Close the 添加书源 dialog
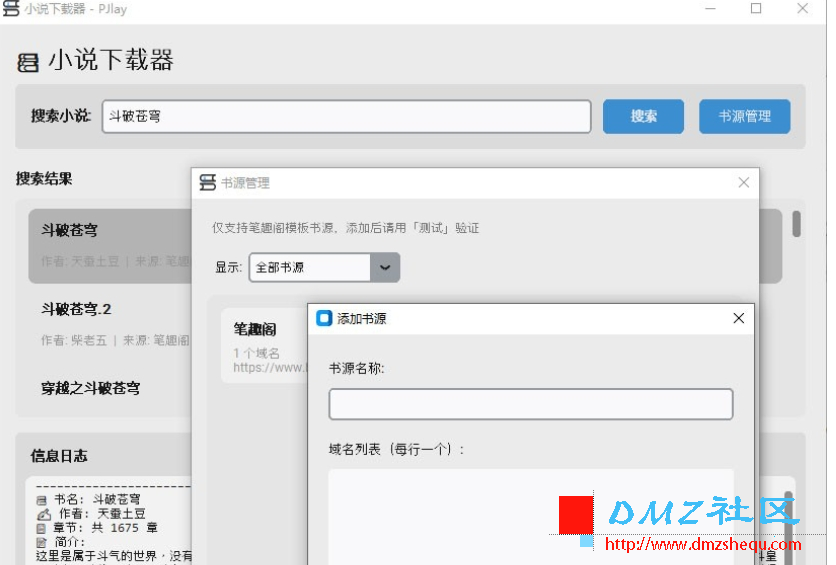The width and height of the screenshot is (836, 565). [x=738, y=318]
